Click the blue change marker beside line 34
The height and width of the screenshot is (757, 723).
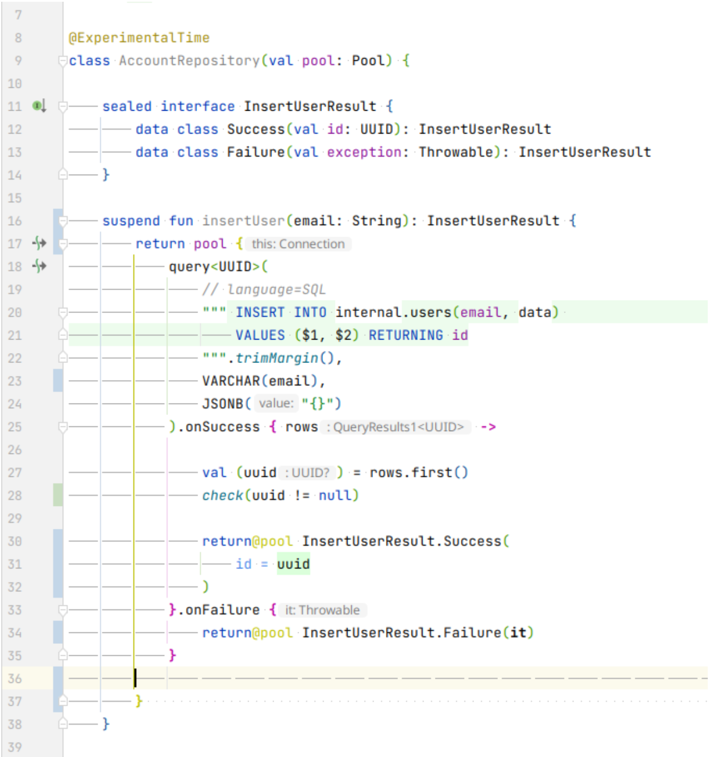58,632
